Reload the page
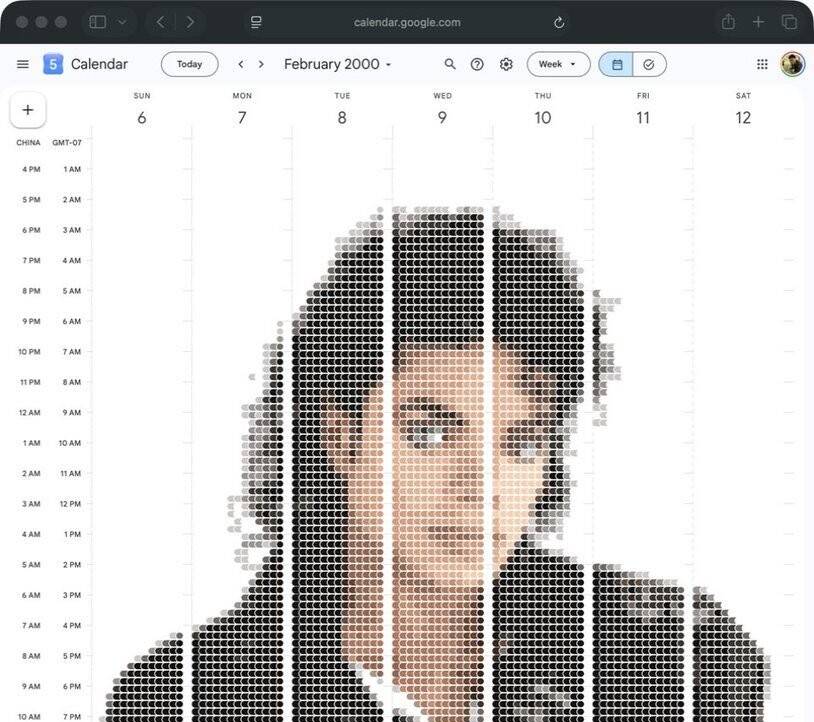Screen dimensions: 814x722 pyautogui.click(x=559, y=22)
